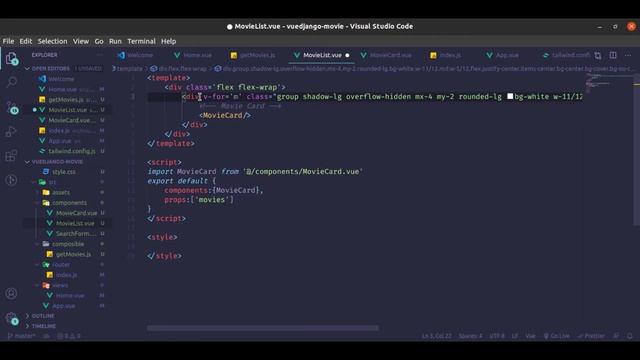Screen dimensions: 640x360
Task: Click the master branch indicator
Action: tap(22, 336)
